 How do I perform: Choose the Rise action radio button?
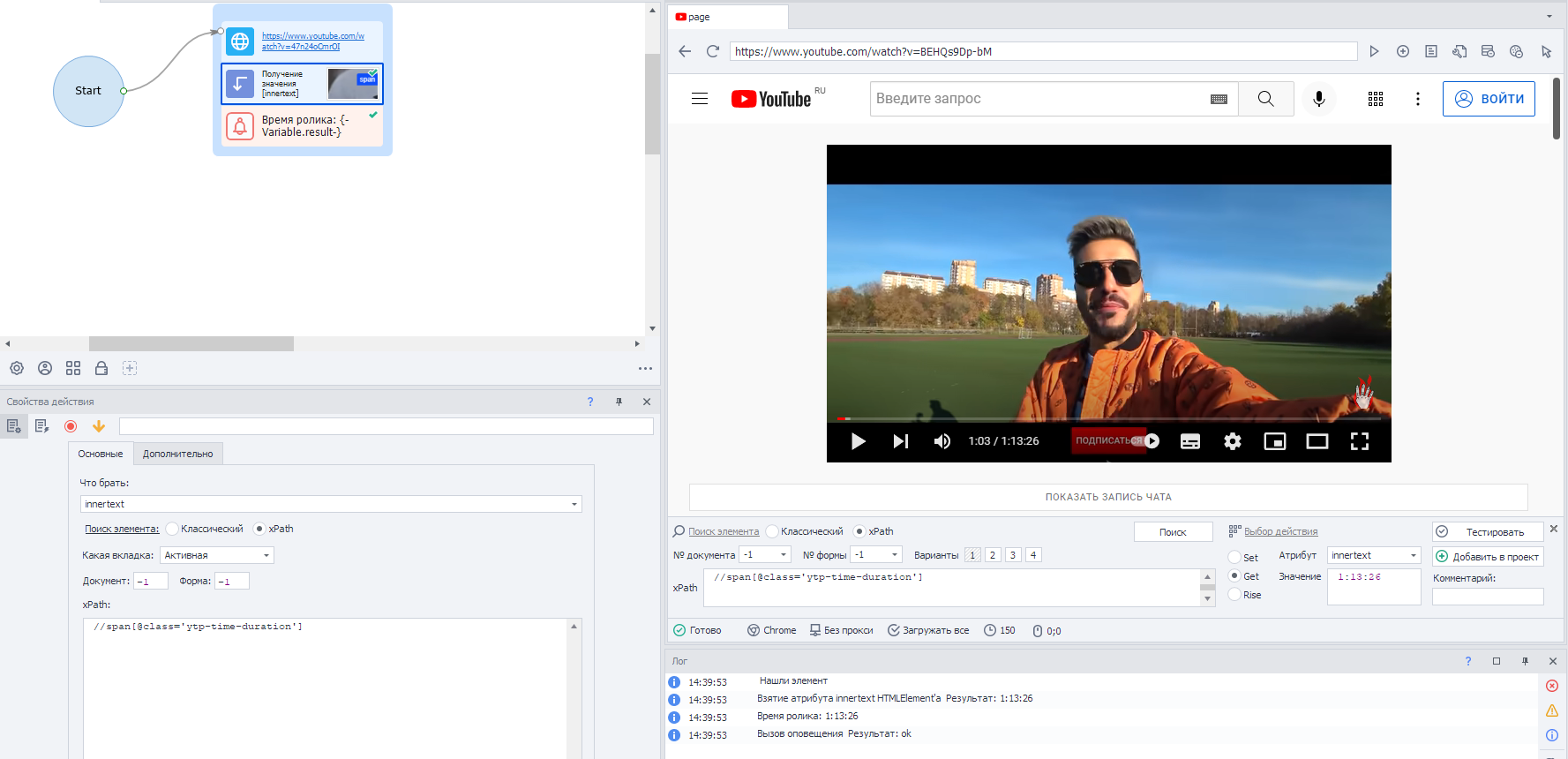tap(1234, 594)
